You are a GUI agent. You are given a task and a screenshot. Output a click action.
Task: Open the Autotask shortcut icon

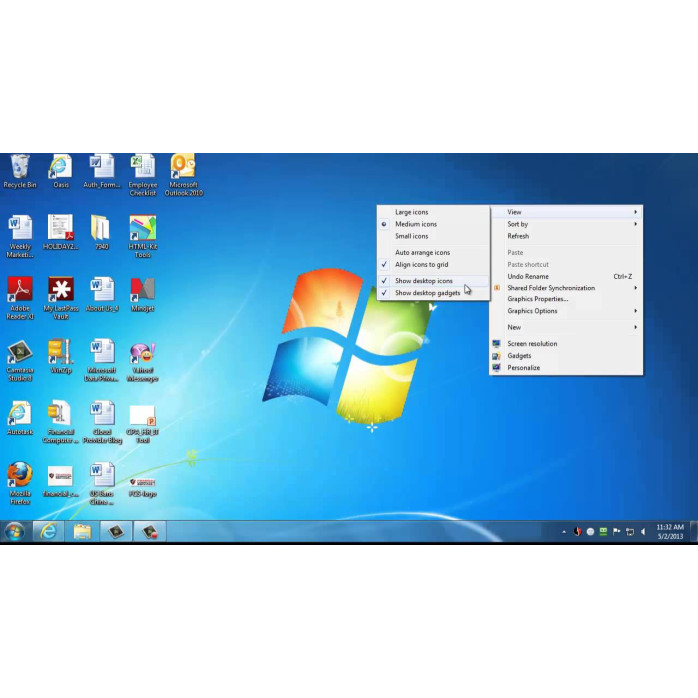(20, 418)
